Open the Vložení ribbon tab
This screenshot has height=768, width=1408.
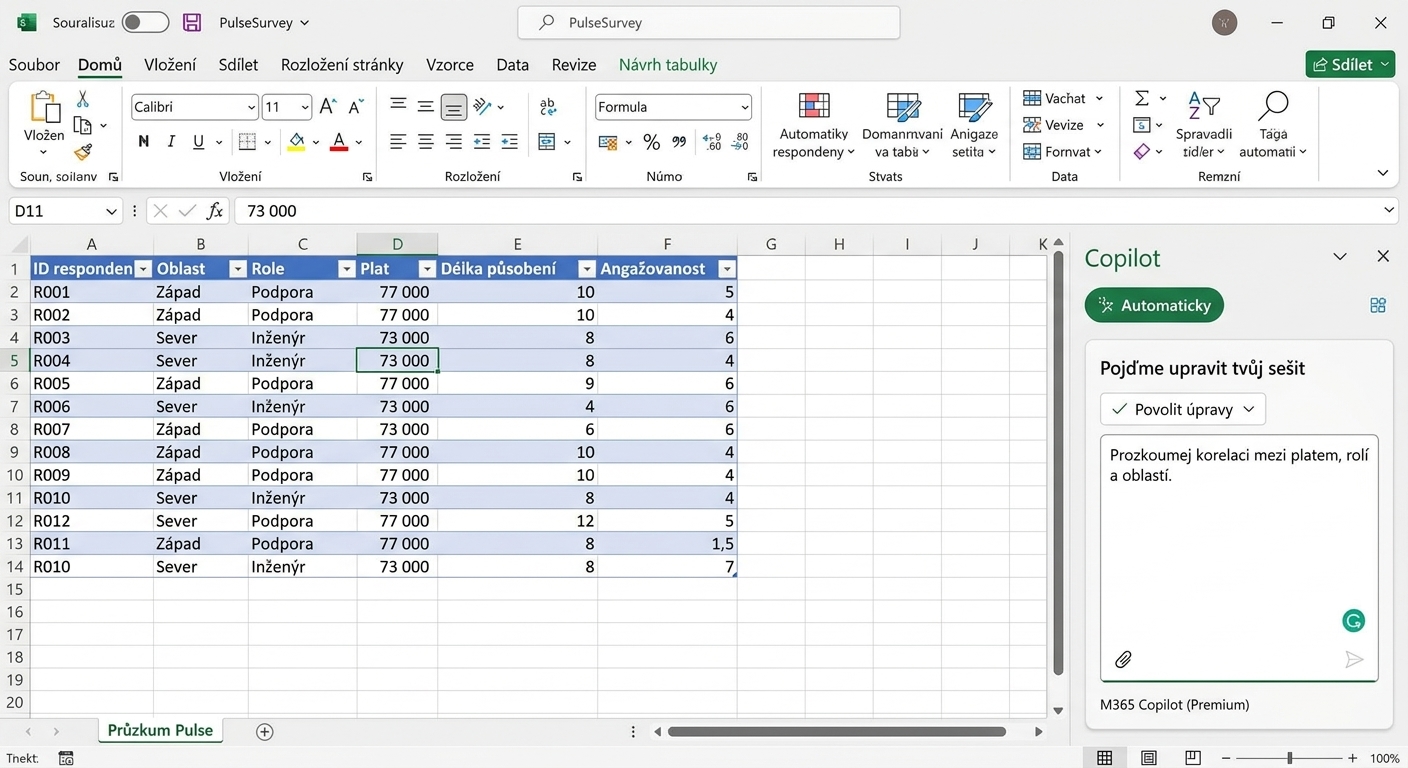pyautogui.click(x=170, y=65)
